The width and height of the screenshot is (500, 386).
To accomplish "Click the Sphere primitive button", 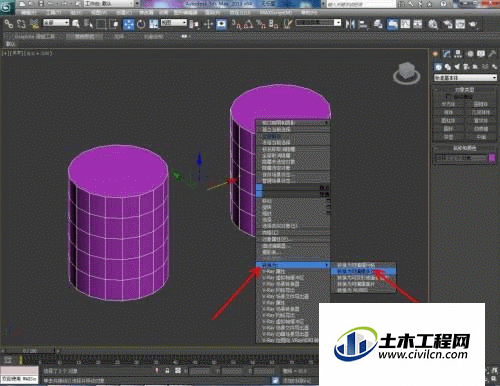I will [x=448, y=112].
